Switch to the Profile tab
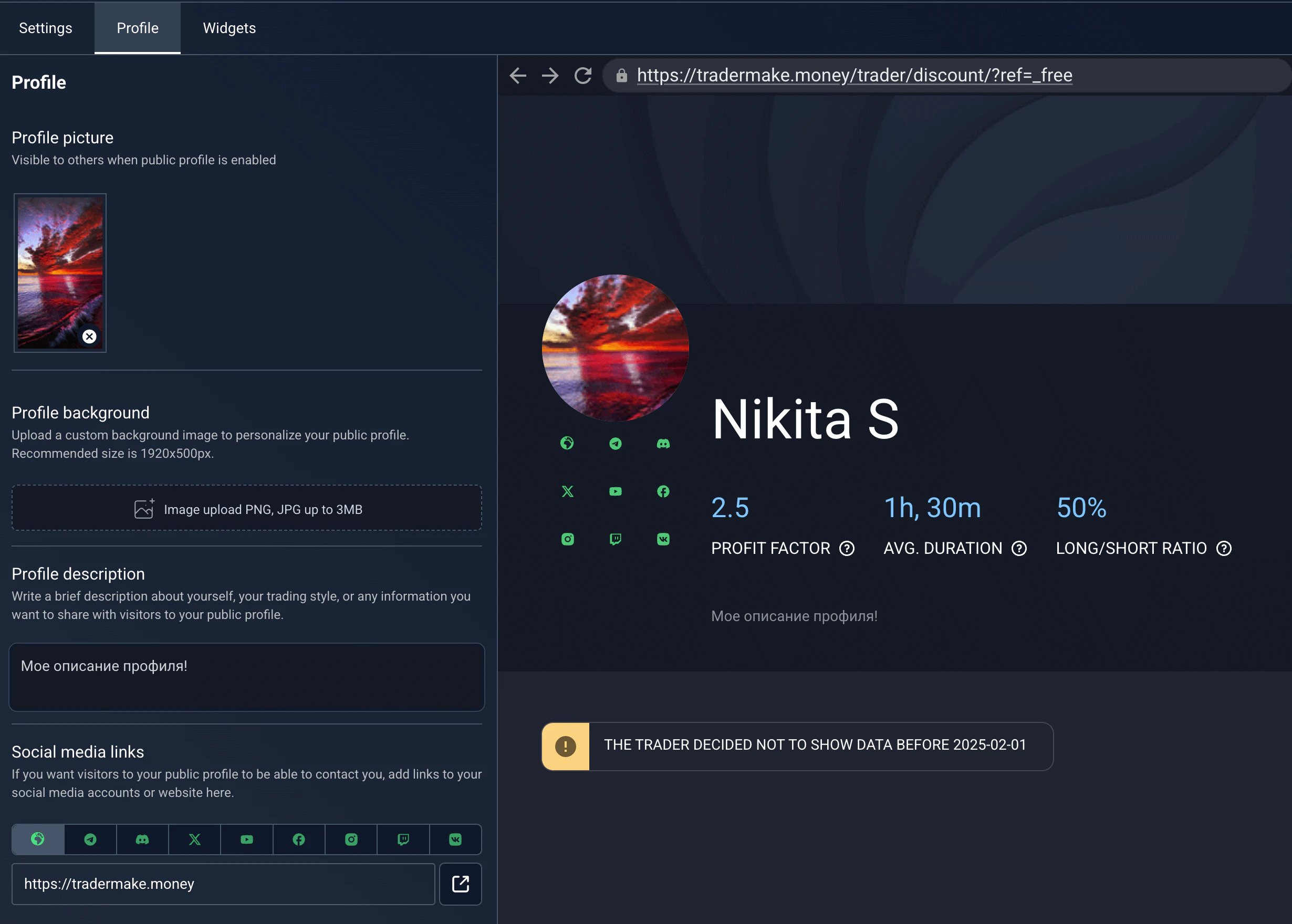The image size is (1292, 924). (138, 28)
